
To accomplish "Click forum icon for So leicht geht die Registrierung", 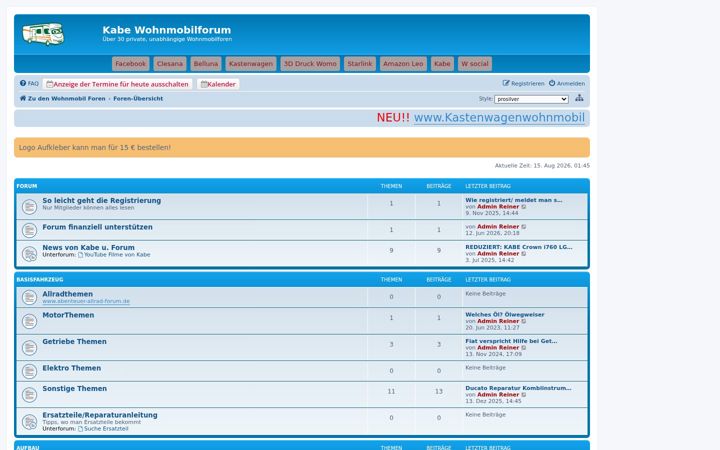I will click(x=29, y=207).
